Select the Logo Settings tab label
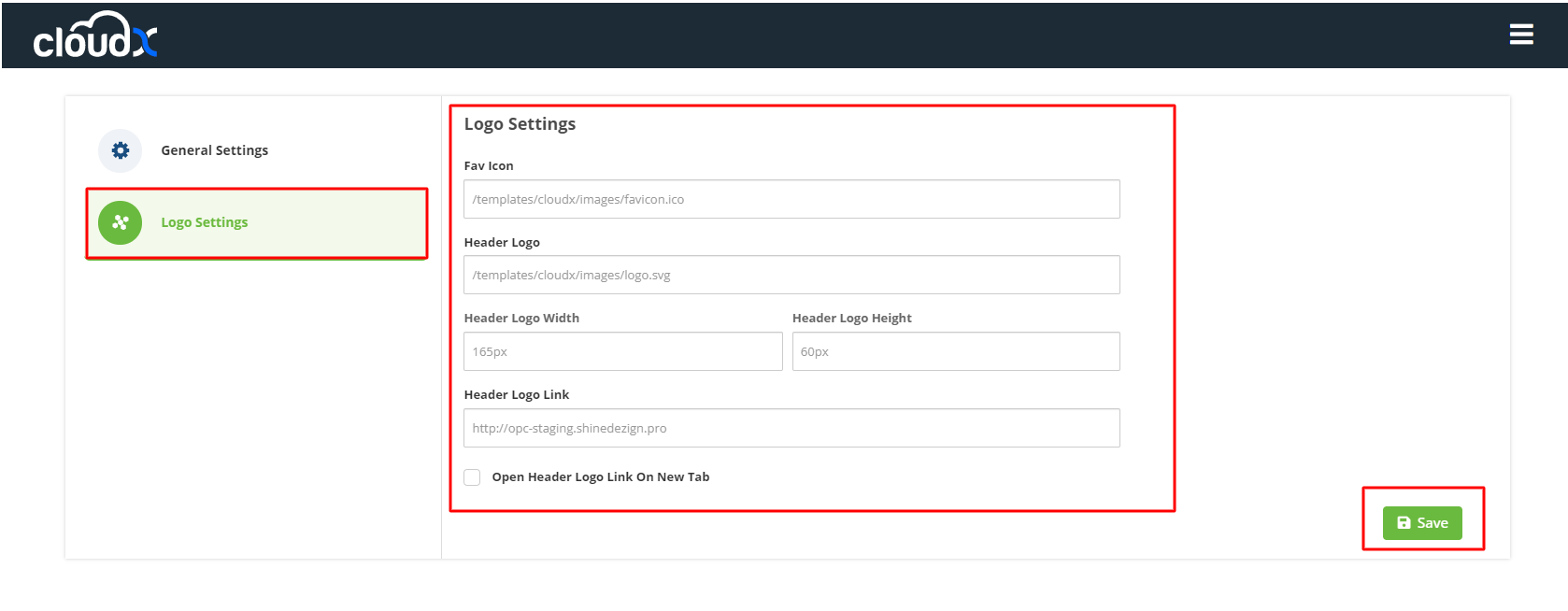 tap(204, 223)
